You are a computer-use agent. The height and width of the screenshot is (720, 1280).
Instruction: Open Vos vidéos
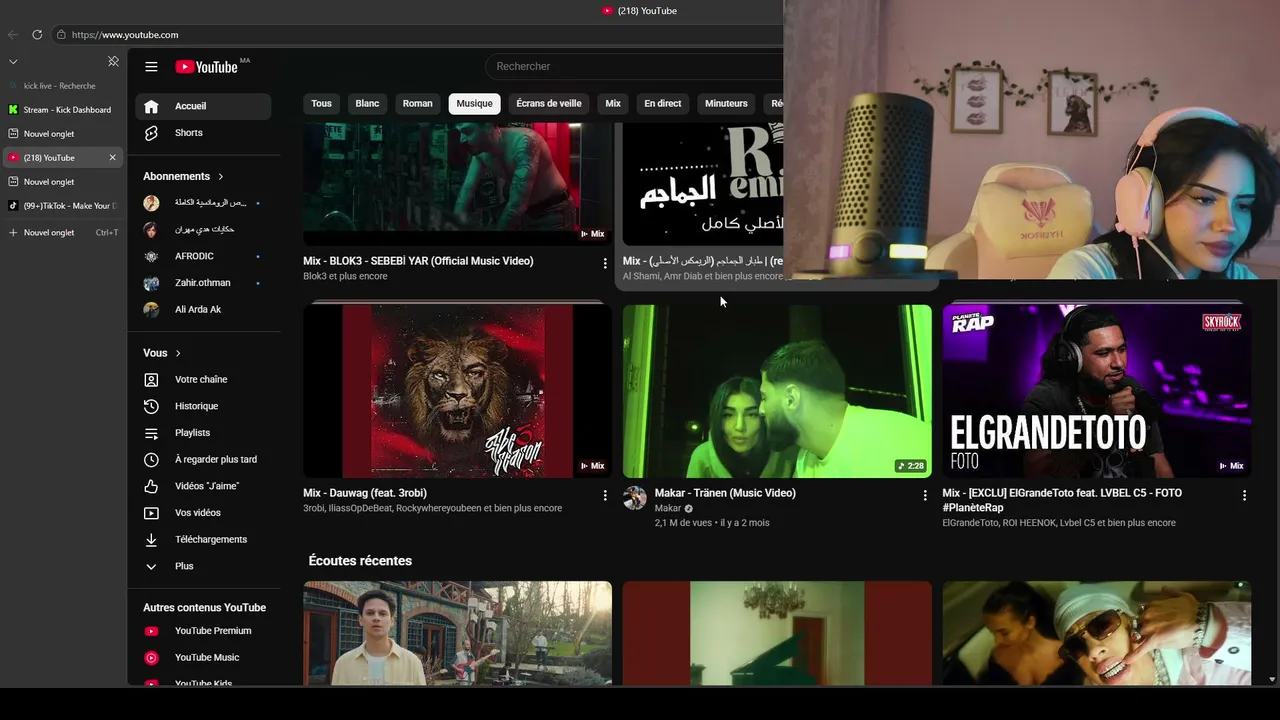pyautogui.click(x=203, y=513)
